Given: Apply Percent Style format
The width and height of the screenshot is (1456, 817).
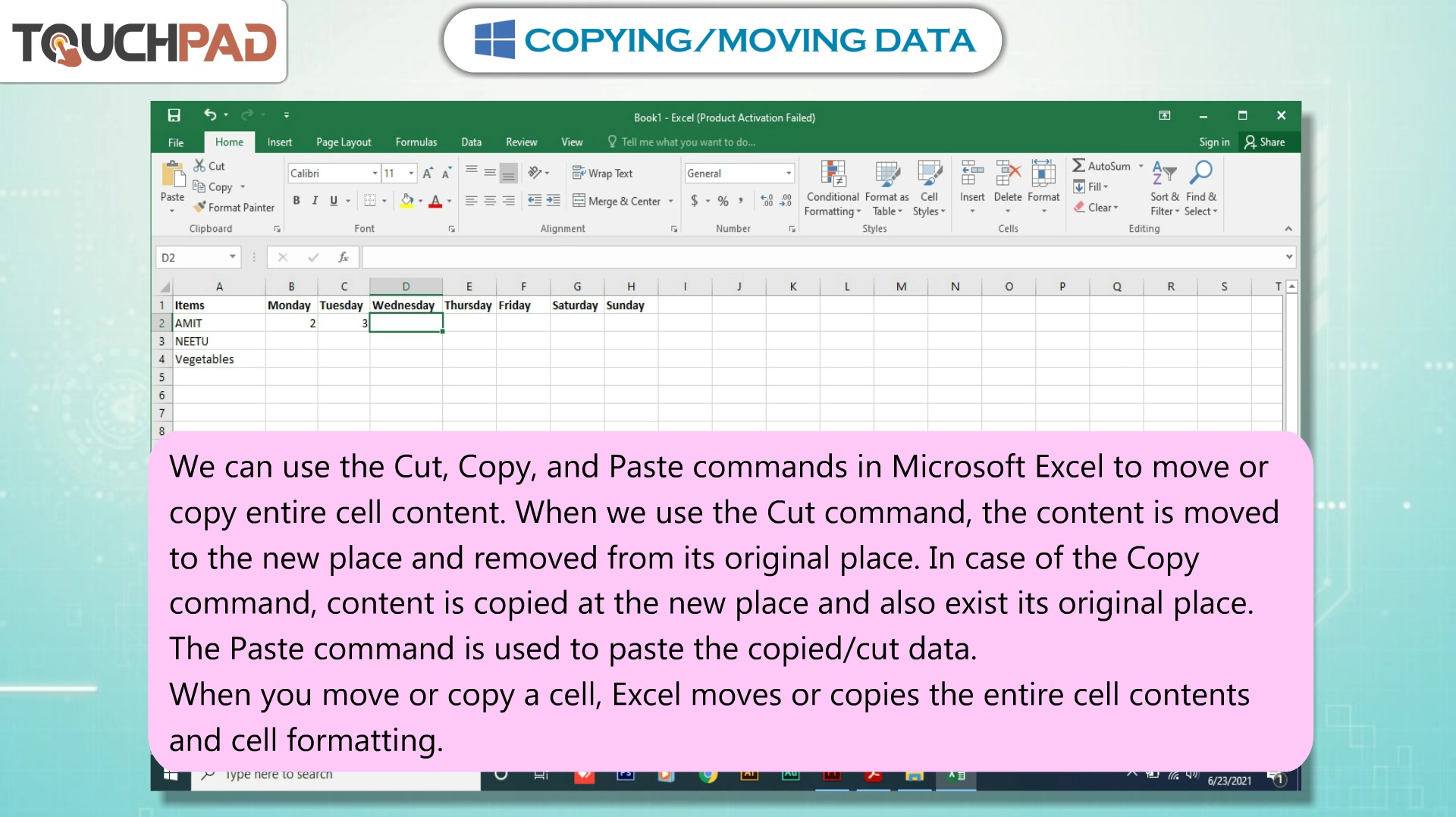Looking at the screenshot, I should coord(723,201).
